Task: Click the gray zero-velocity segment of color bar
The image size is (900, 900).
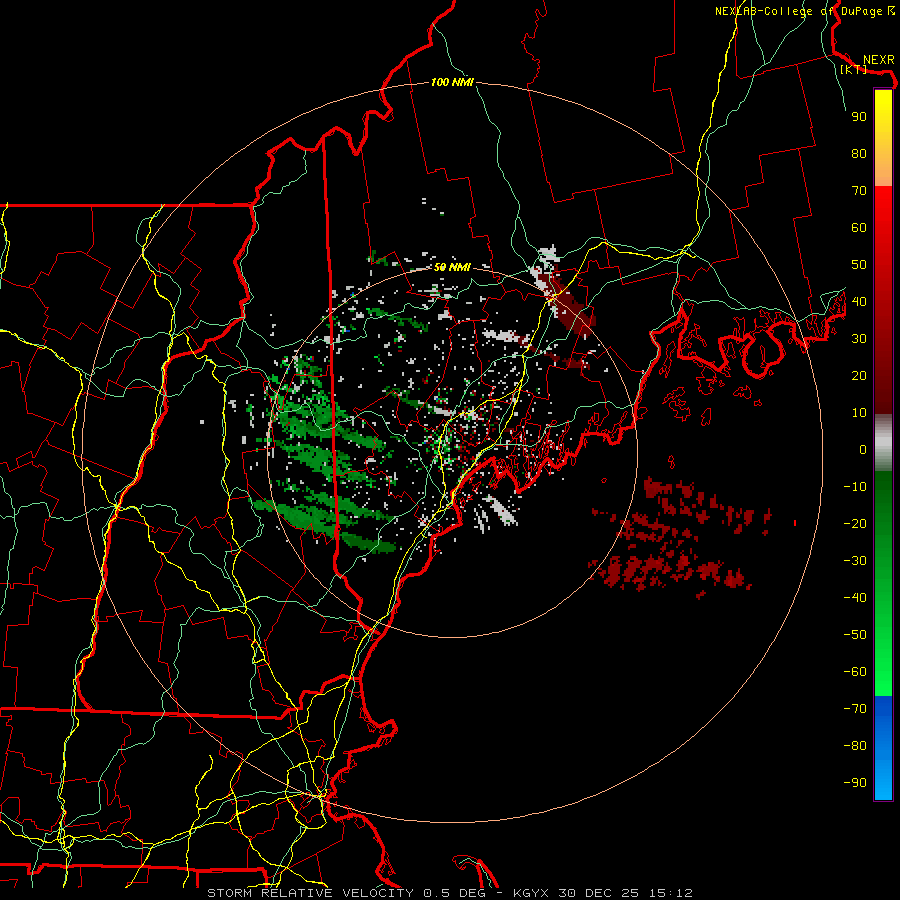Action: click(x=883, y=443)
